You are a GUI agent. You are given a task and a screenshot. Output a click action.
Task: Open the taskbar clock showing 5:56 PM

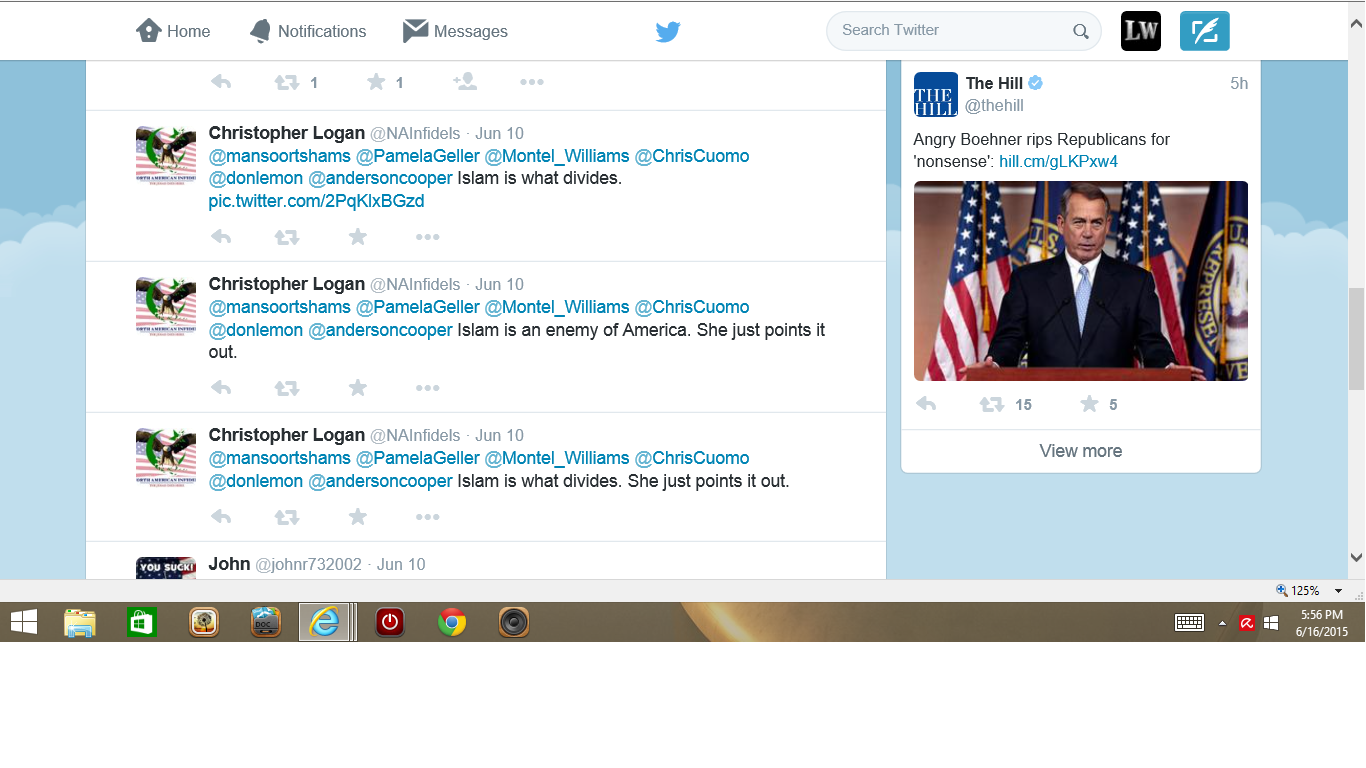pyautogui.click(x=1322, y=623)
